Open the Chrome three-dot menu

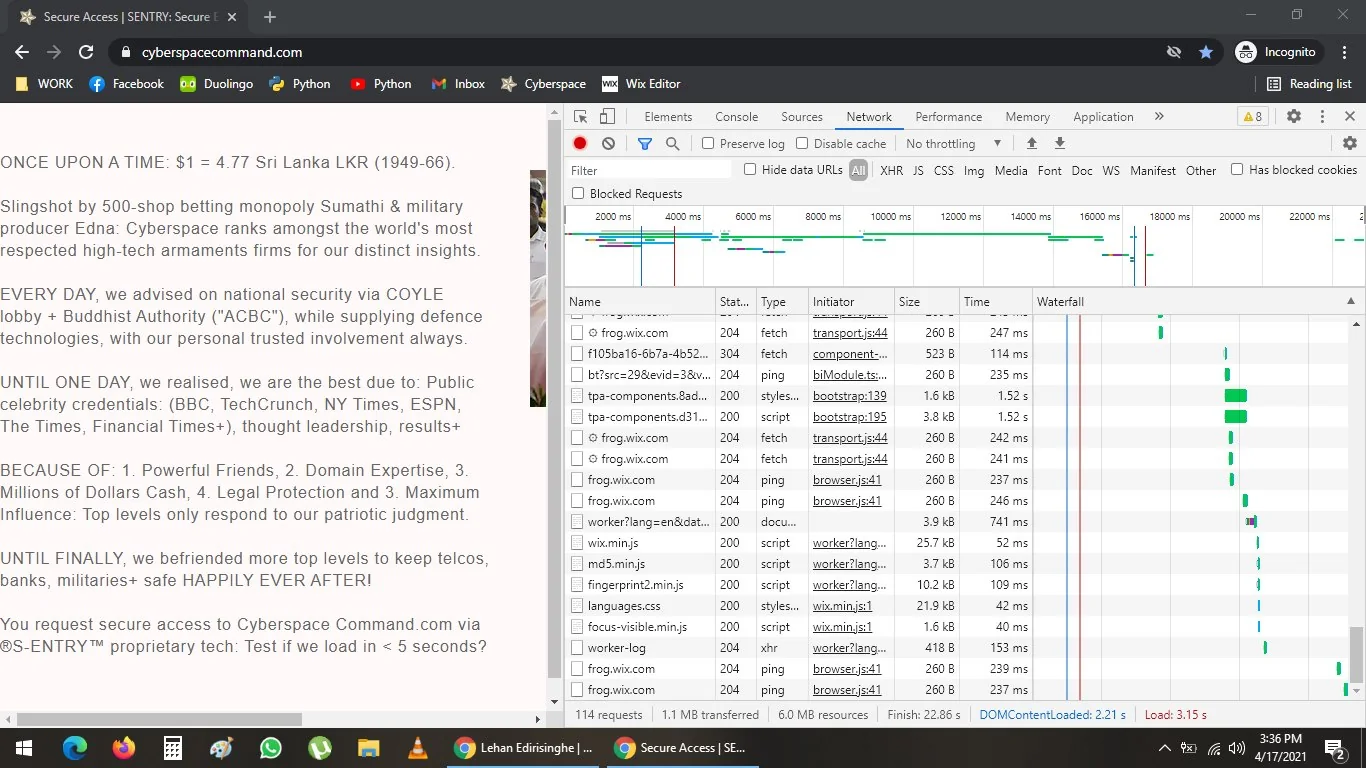1344,52
